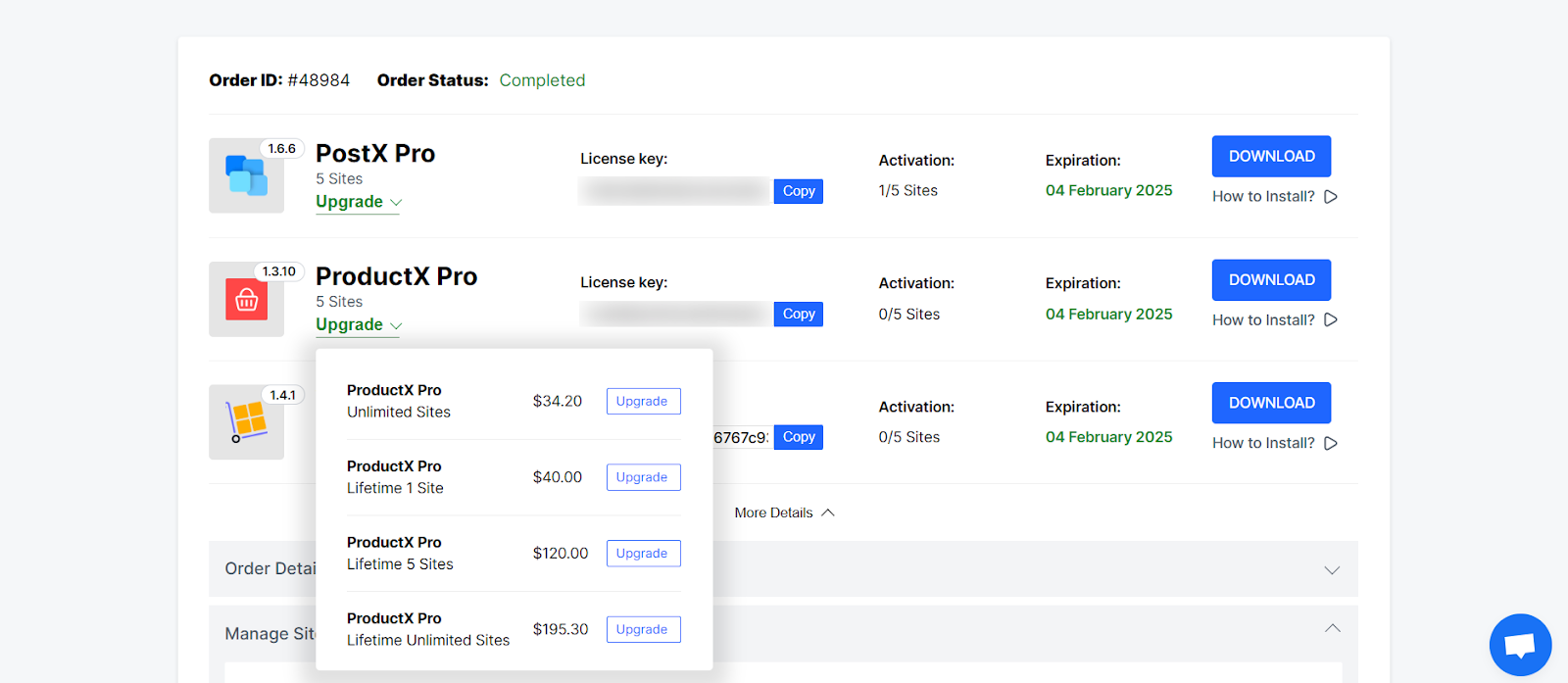Image resolution: width=1568 pixels, height=683 pixels.
Task: Upgrade to ProductX Pro Lifetime 1 Site
Action: (643, 477)
